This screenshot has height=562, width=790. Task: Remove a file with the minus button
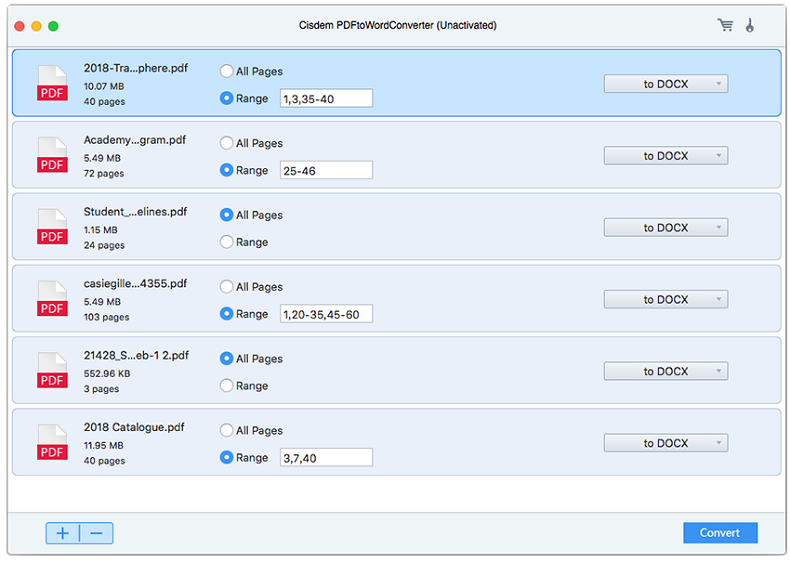[96, 533]
